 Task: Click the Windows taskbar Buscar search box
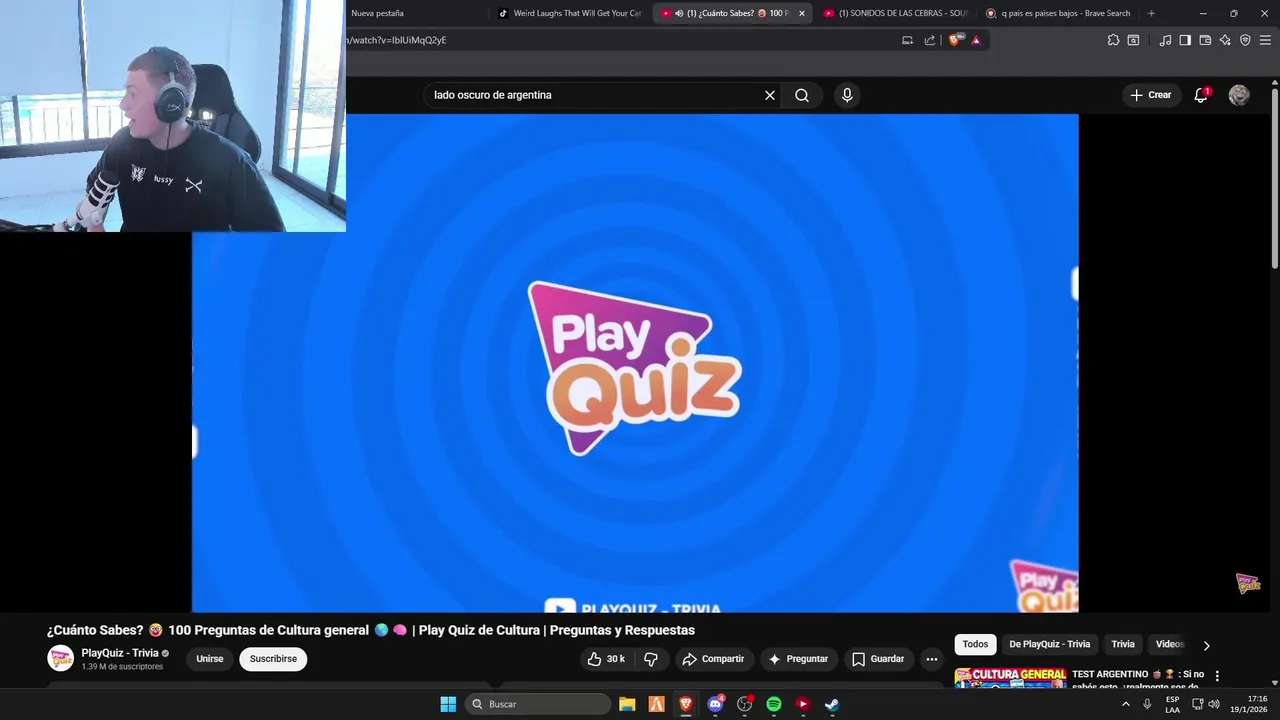540,704
